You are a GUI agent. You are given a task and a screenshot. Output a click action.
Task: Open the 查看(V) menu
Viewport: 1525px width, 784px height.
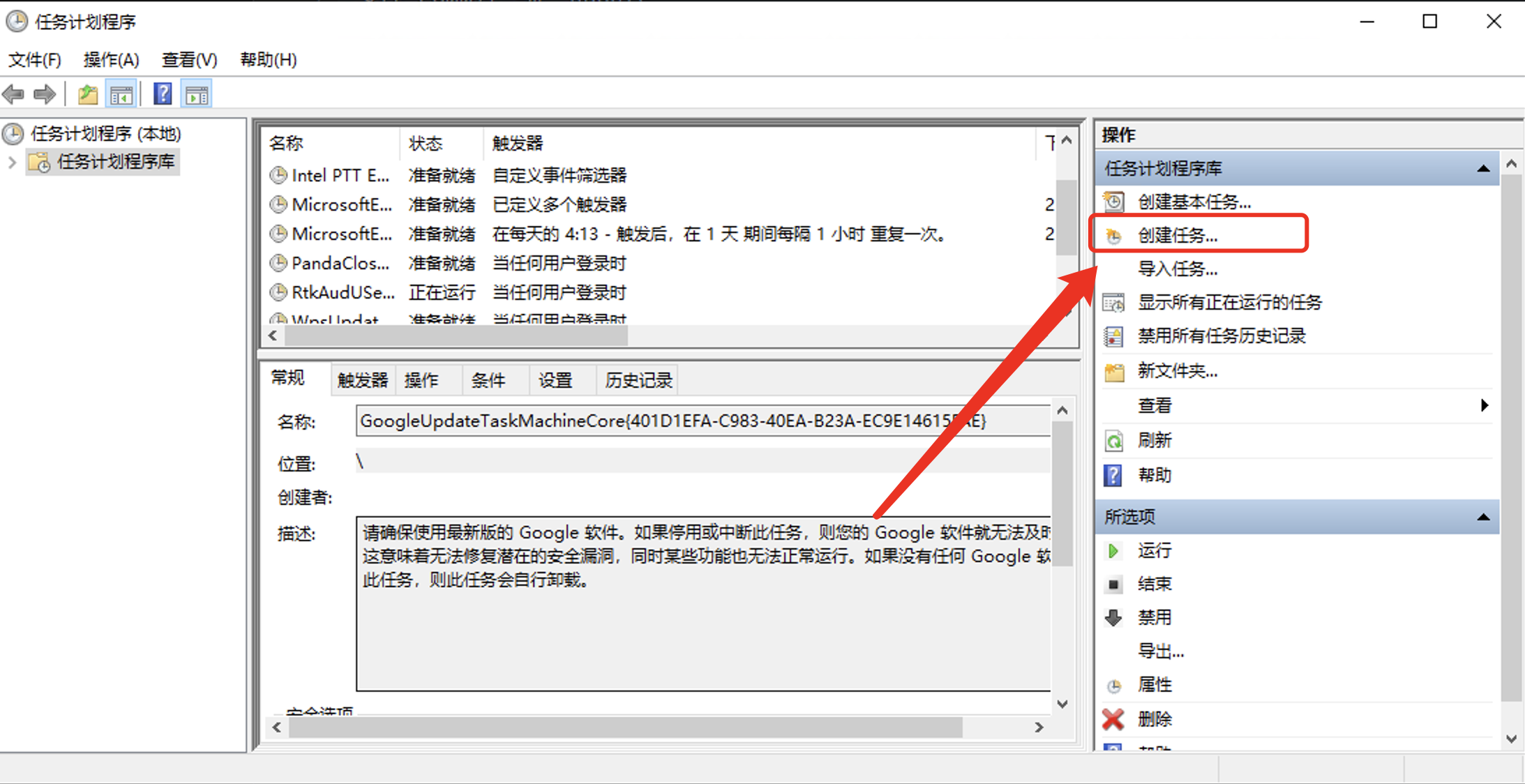click(x=190, y=60)
